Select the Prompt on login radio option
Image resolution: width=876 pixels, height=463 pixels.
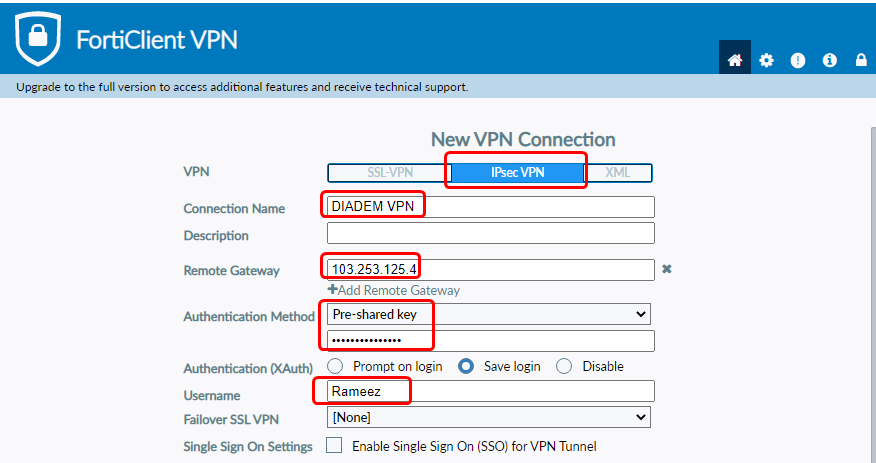[x=336, y=366]
